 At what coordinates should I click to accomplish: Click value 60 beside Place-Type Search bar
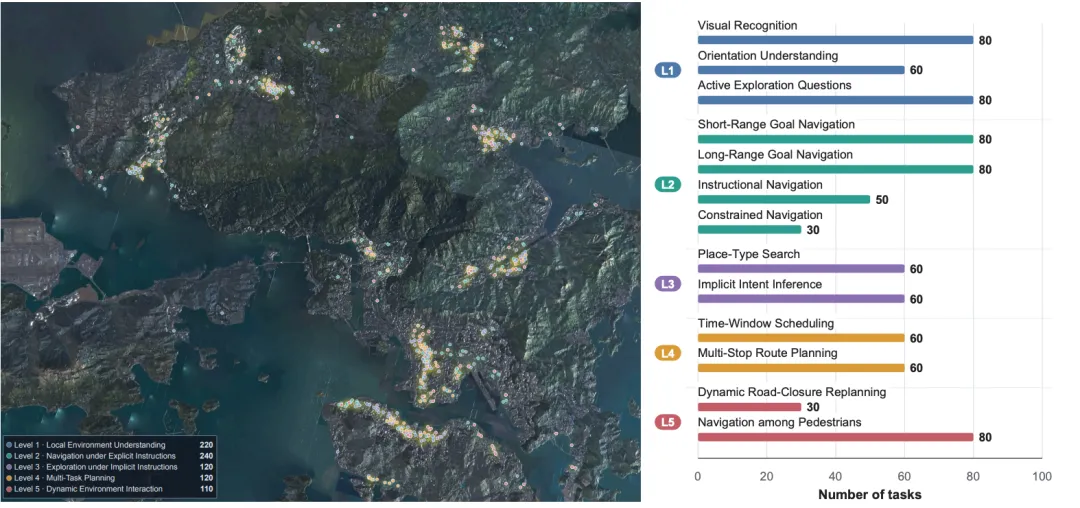(x=916, y=269)
